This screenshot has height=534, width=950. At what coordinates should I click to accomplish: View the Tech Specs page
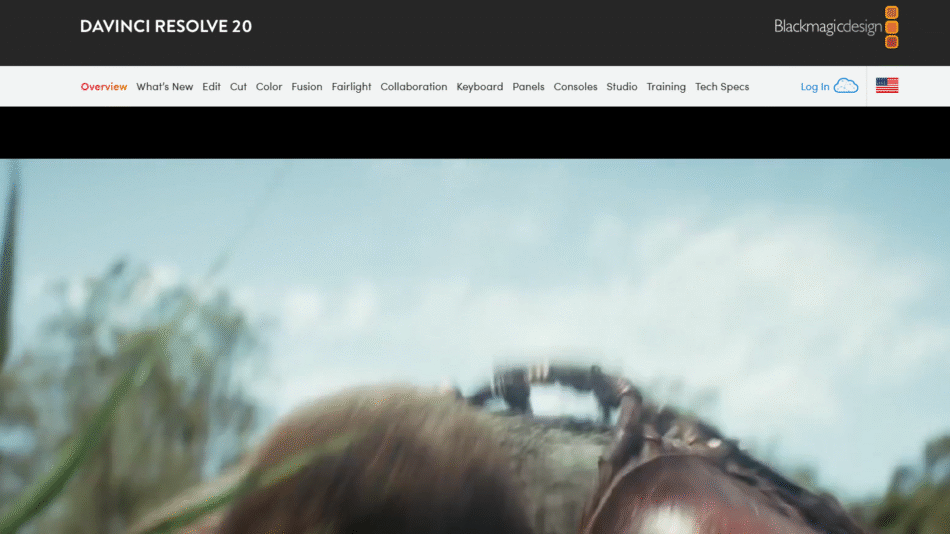coord(722,87)
